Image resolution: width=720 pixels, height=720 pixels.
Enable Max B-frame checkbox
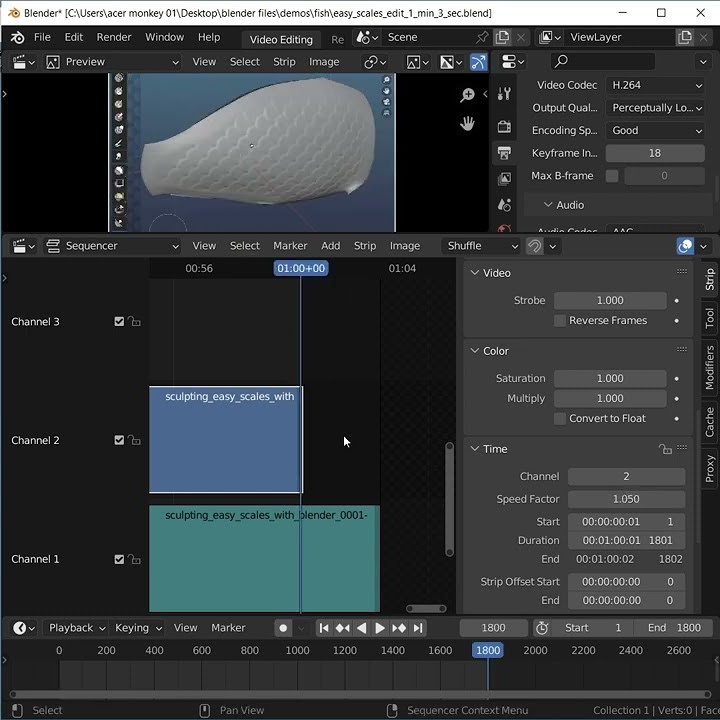[612, 176]
